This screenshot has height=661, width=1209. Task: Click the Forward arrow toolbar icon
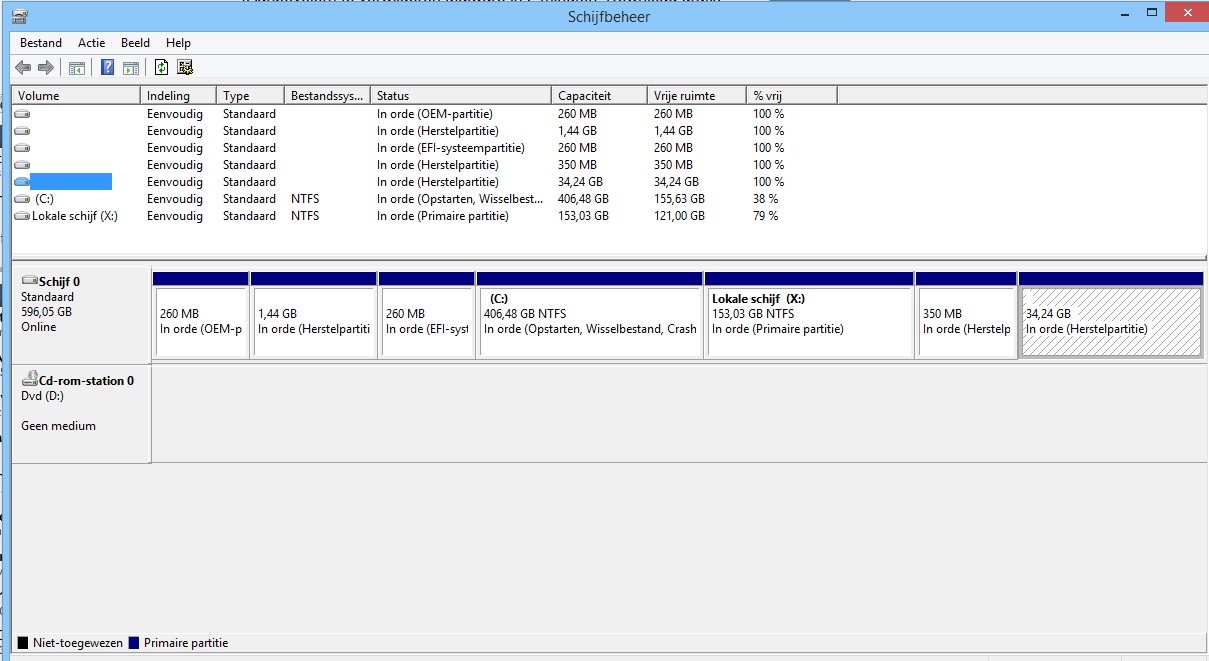click(x=45, y=68)
